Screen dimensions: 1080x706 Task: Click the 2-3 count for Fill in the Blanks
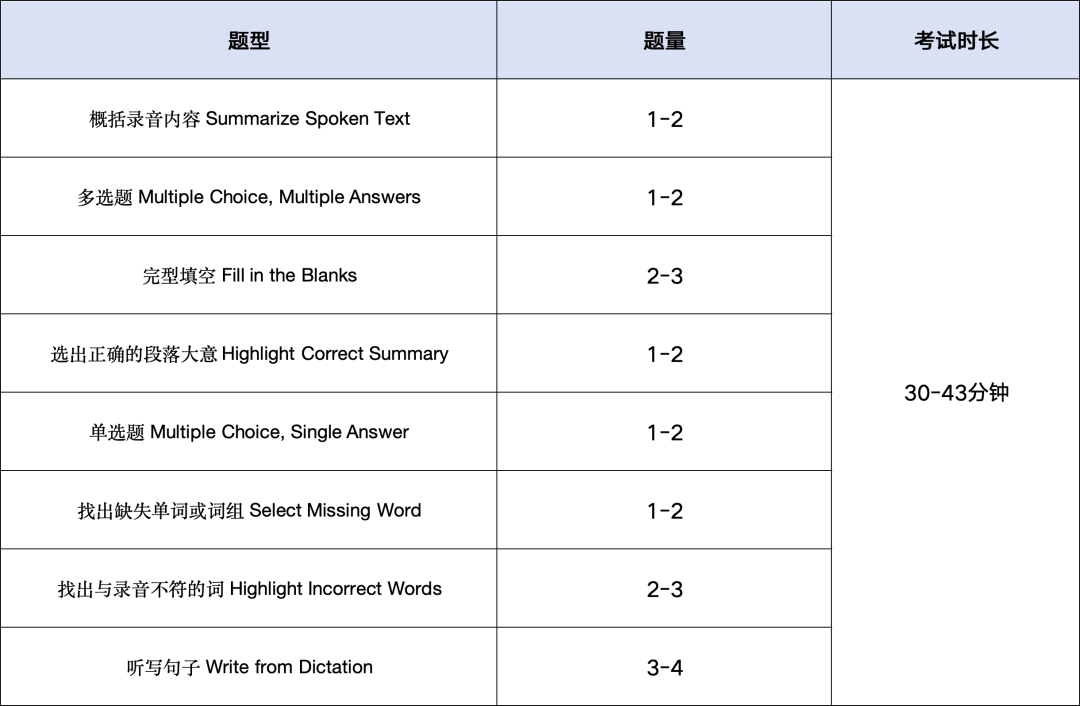[664, 276]
